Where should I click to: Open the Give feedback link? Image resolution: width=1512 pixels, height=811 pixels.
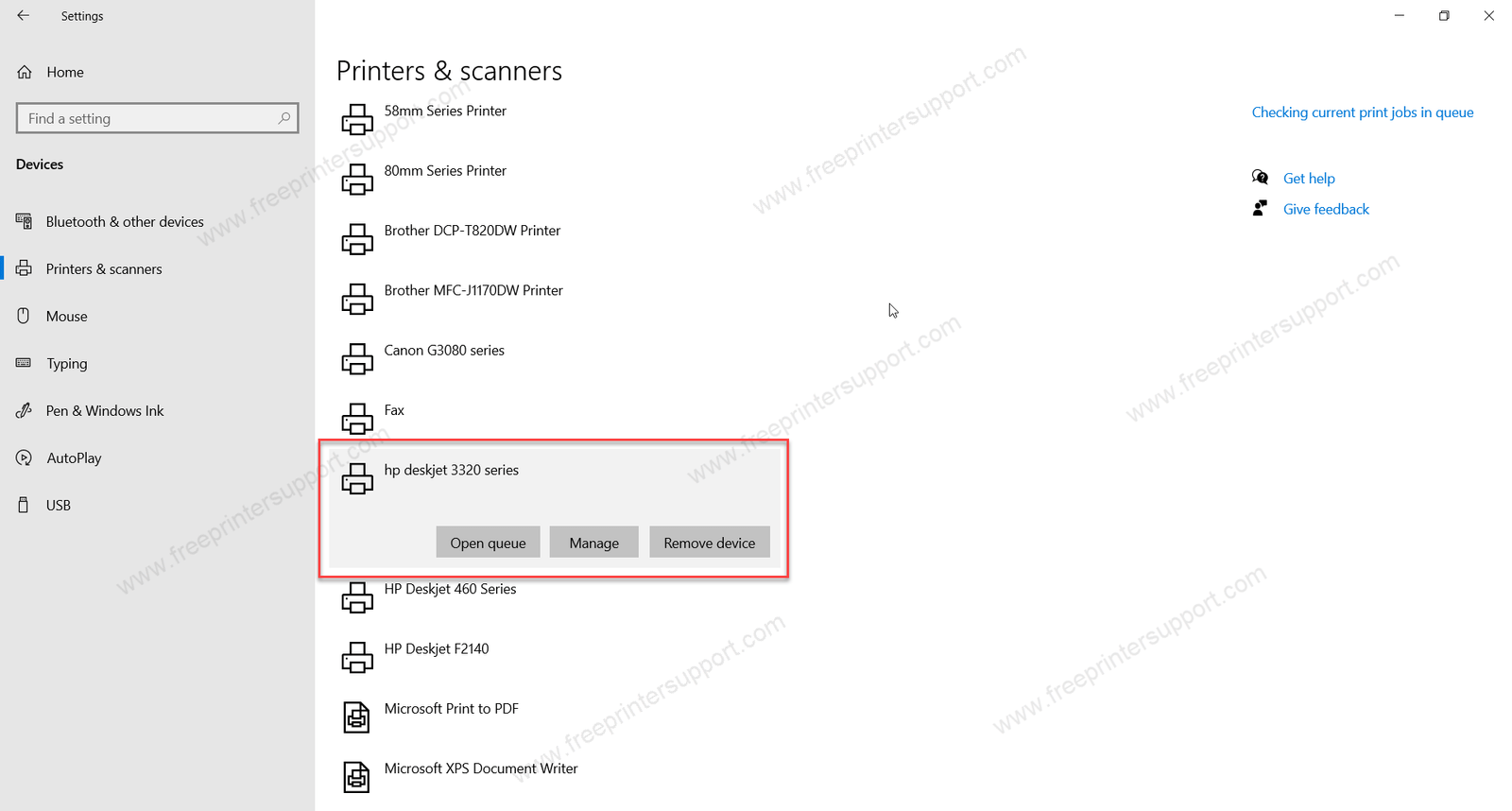(x=1326, y=210)
